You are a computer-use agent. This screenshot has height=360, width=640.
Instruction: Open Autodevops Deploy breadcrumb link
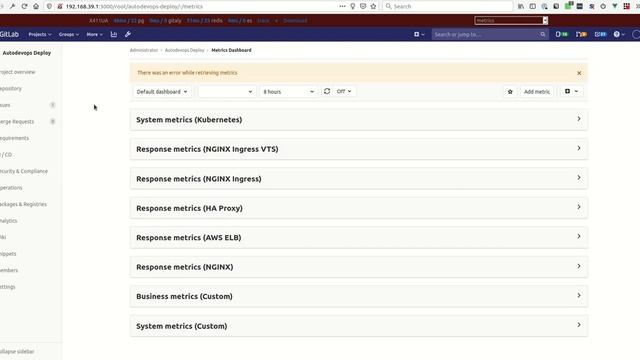pos(184,50)
